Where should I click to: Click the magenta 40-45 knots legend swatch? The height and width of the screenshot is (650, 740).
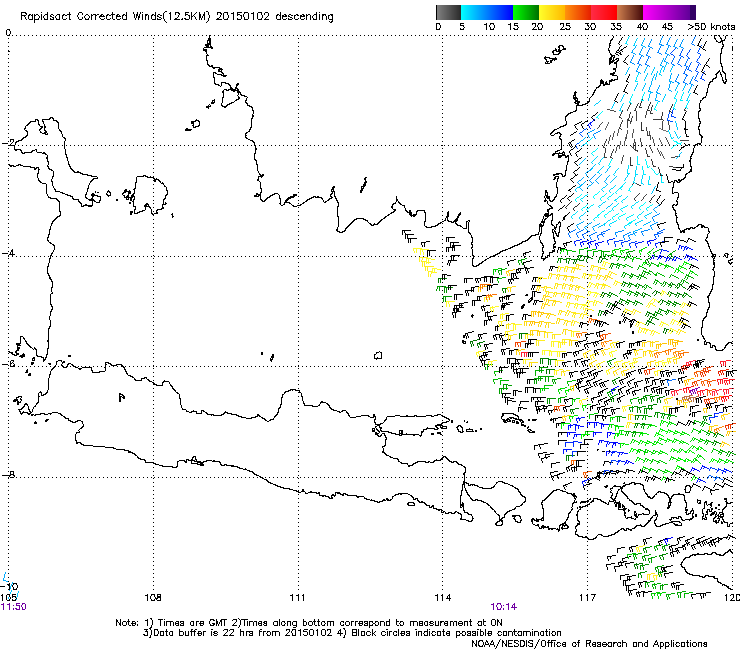click(656, 12)
